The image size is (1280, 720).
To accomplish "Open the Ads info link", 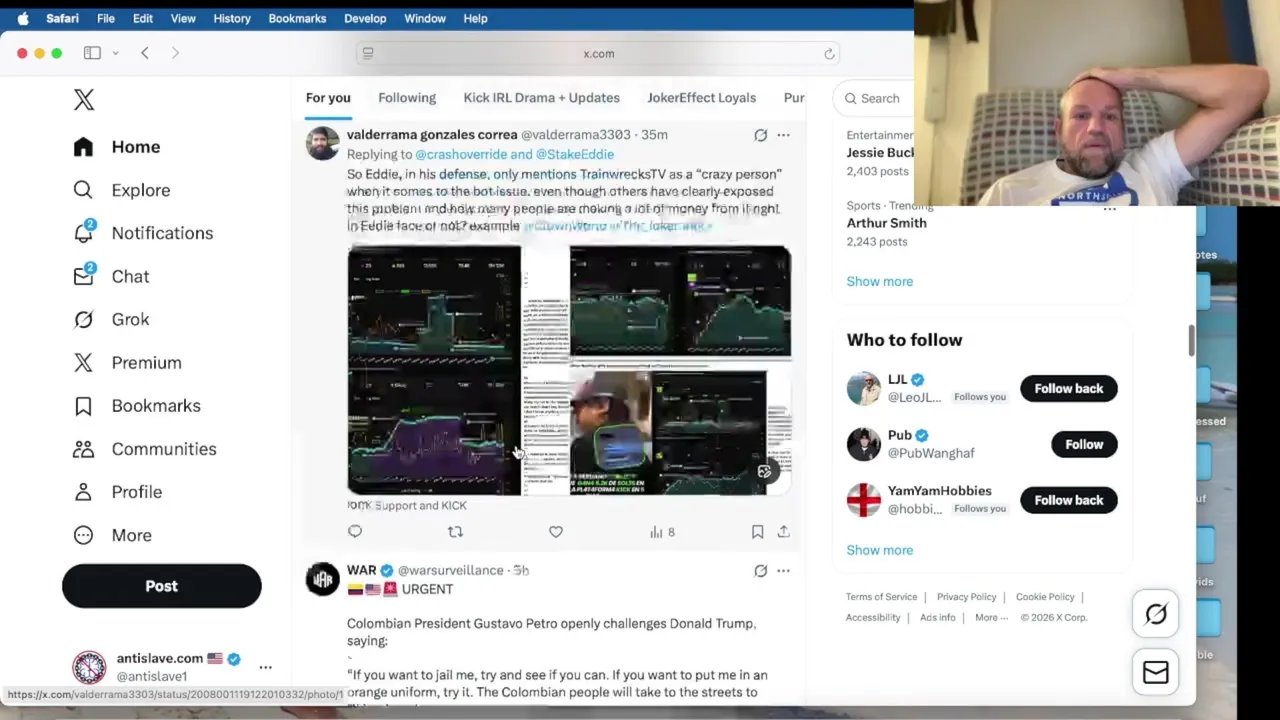I will click(x=937, y=617).
